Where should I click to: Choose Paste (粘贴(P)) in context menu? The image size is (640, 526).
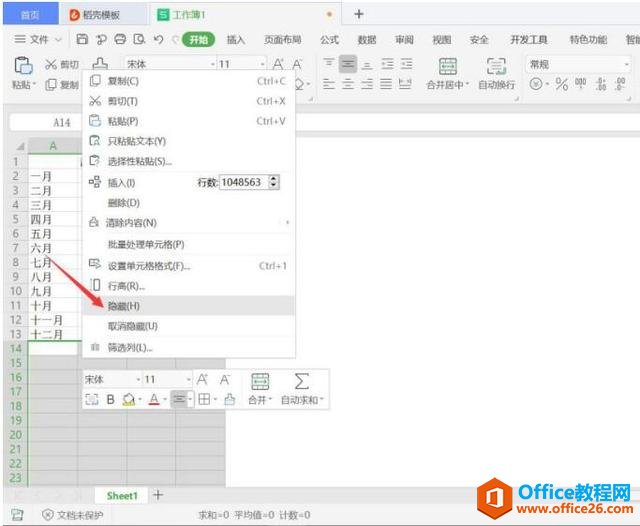188,121
